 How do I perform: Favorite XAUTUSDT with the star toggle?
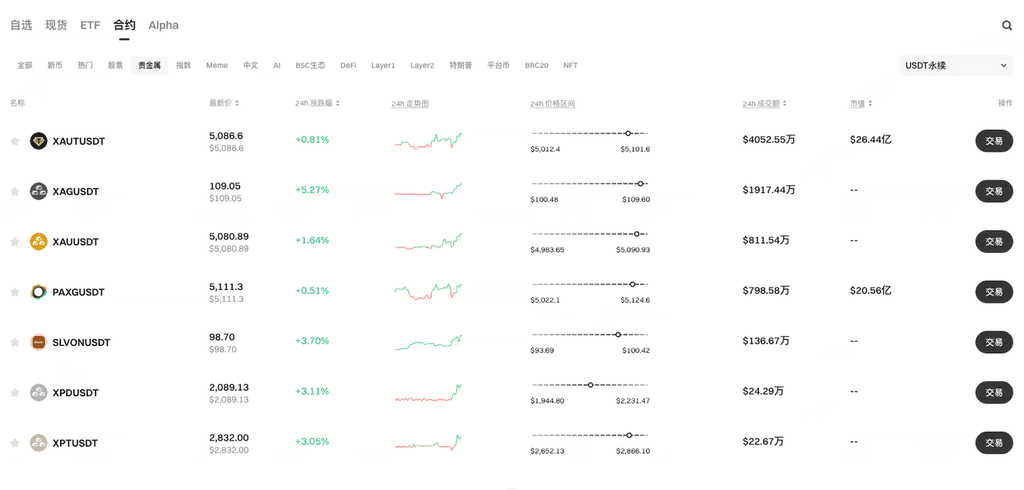click(15, 141)
